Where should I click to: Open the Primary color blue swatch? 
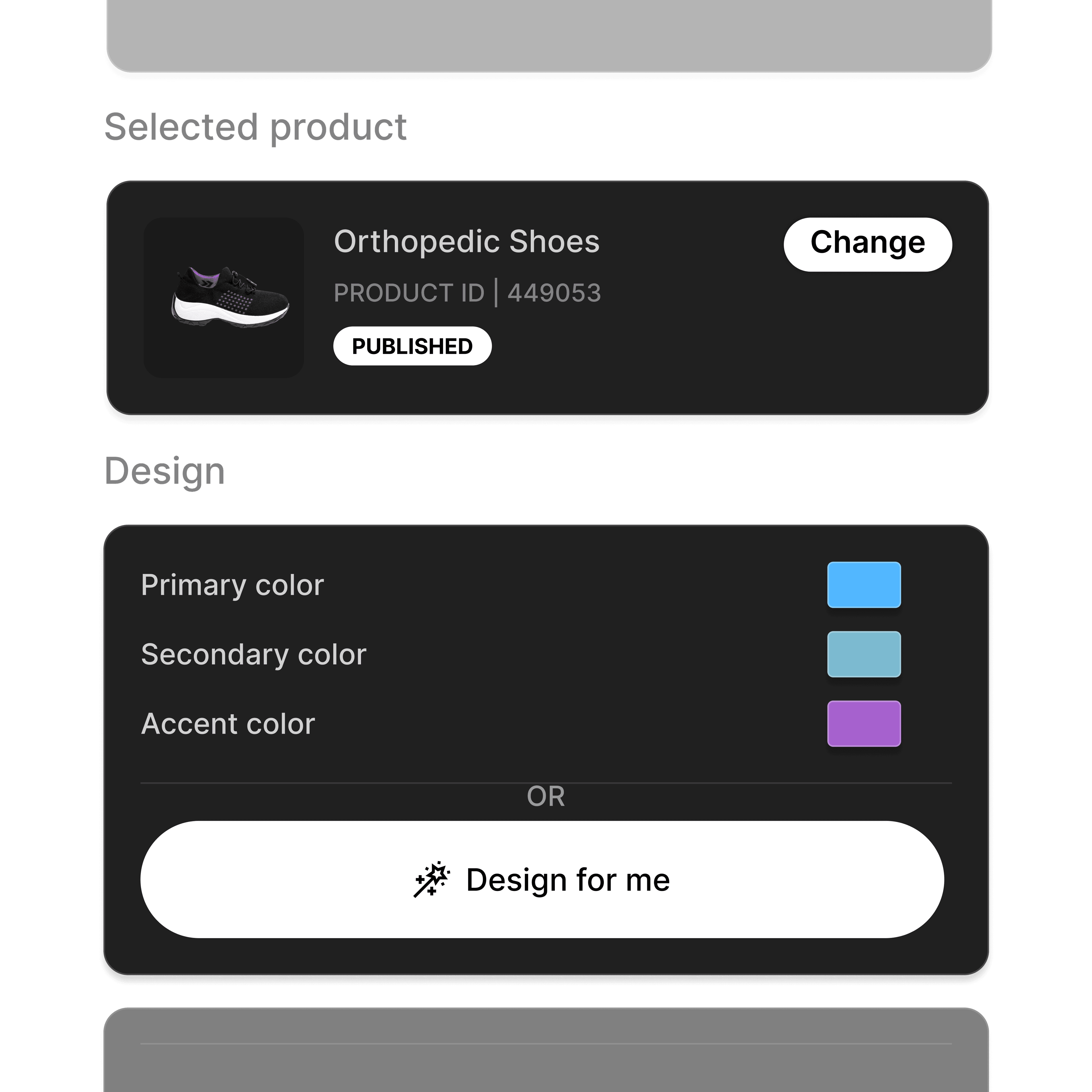coord(864,584)
